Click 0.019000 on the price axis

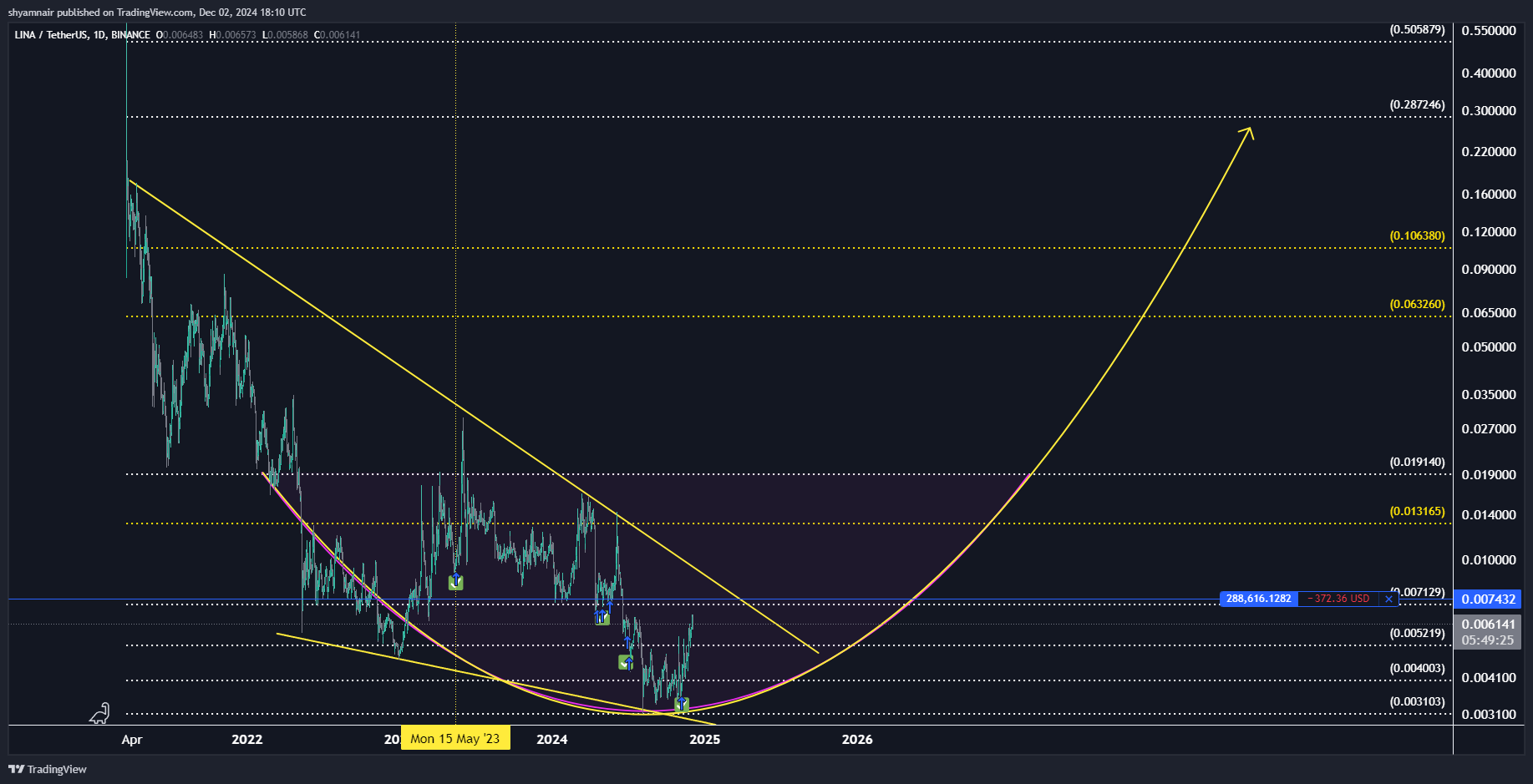click(1488, 474)
